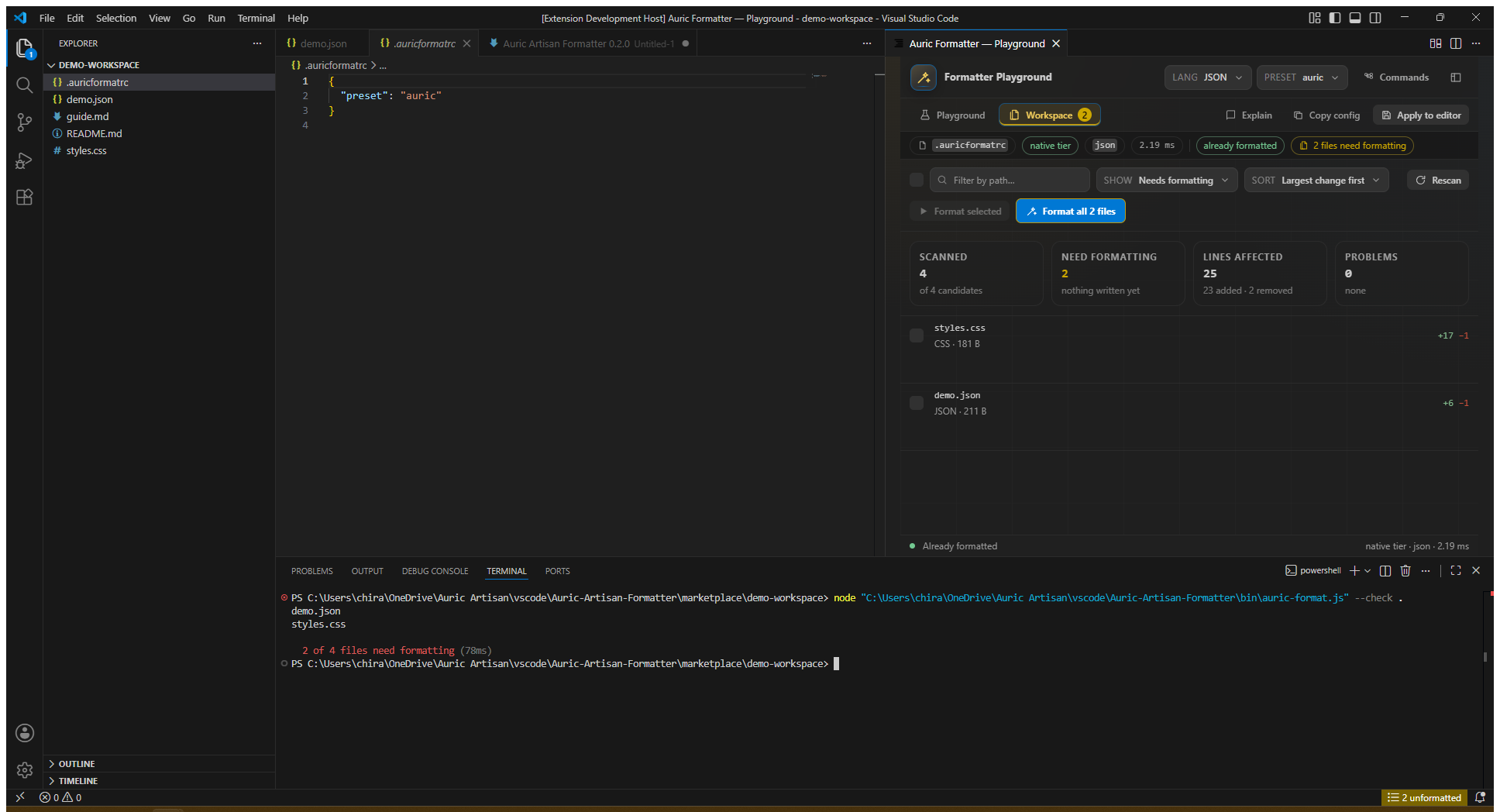
Task: Toggle the panel layout icon beside Commands
Action: (x=1456, y=77)
